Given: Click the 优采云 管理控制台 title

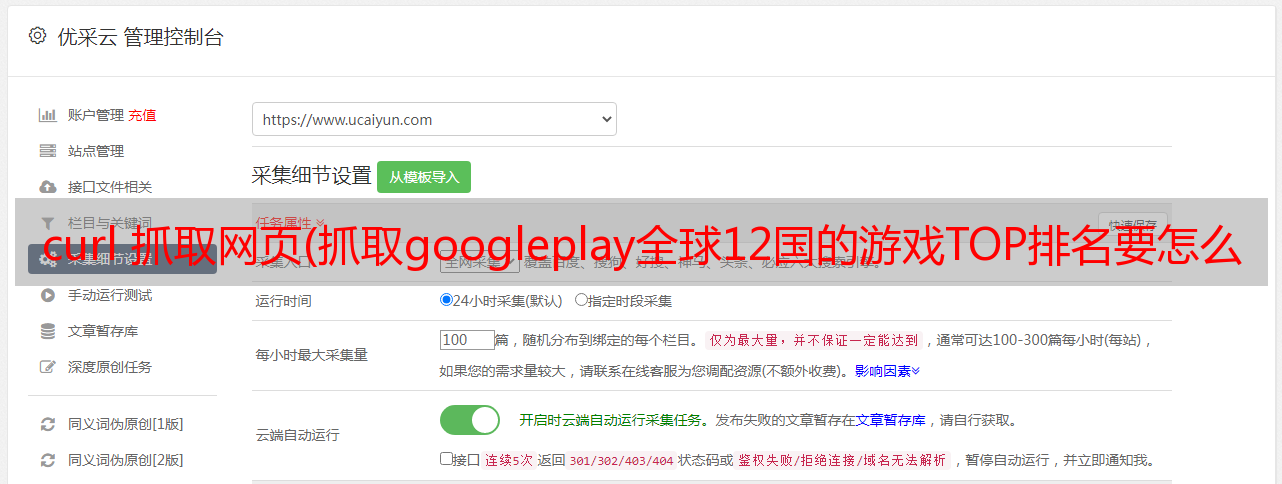Looking at the screenshot, I should pos(138,37).
